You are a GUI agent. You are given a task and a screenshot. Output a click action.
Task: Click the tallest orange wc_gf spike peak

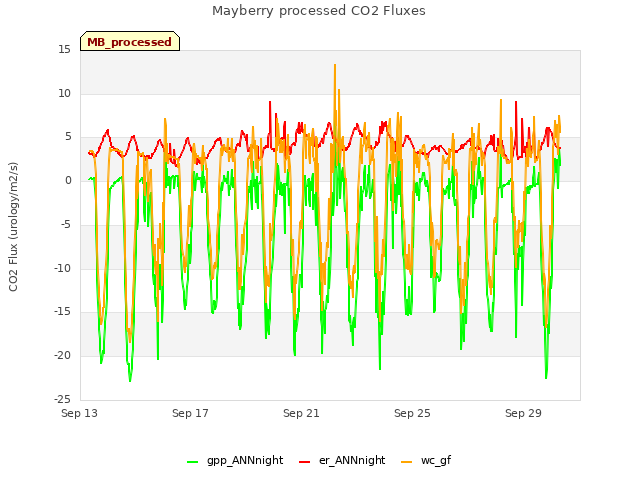coord(335,64)
